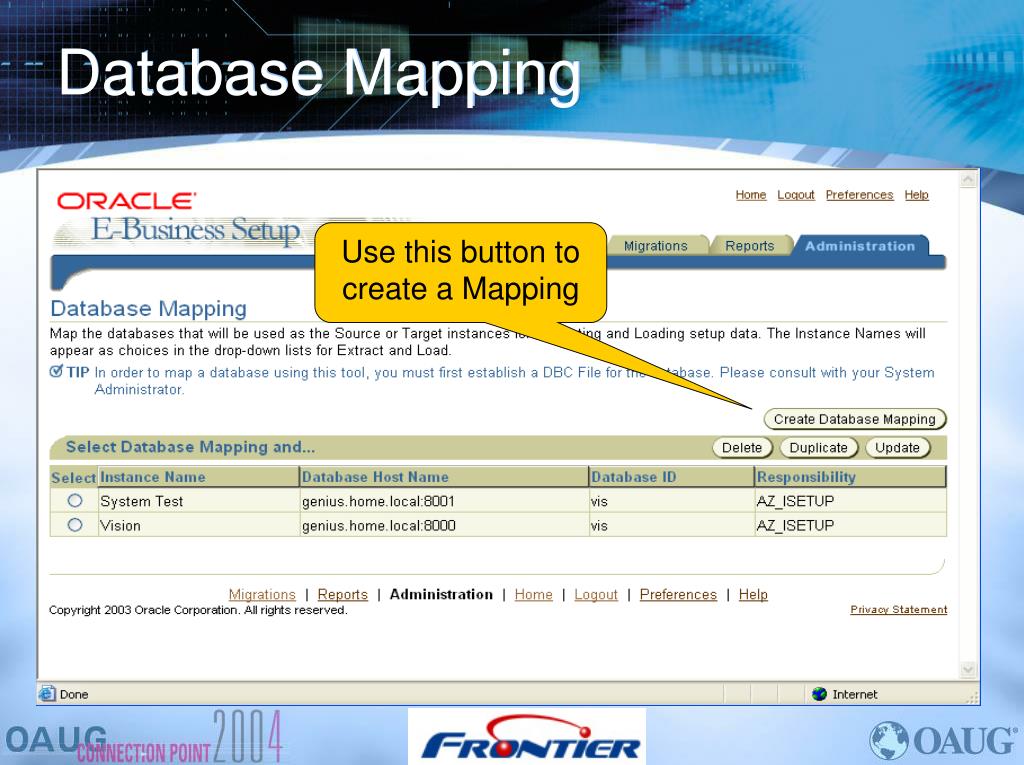Click the page icon beside Done

(x=48, y=694)
